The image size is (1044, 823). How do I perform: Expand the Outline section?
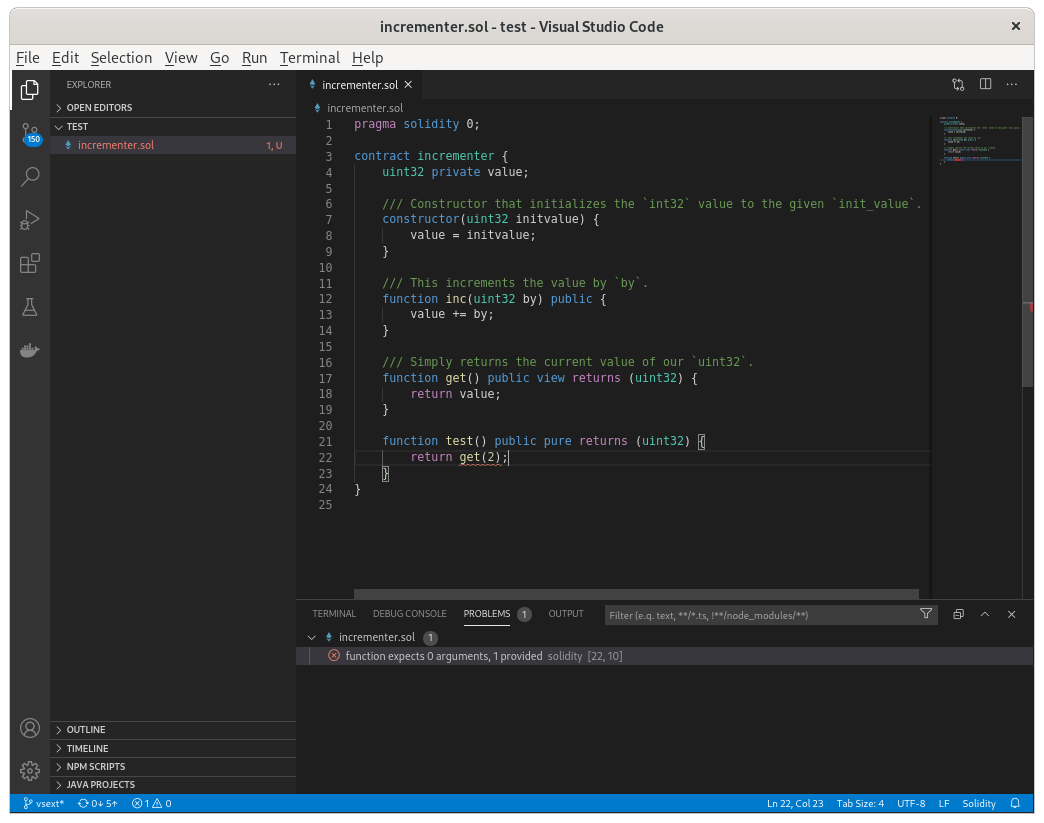tap(173, 730)
